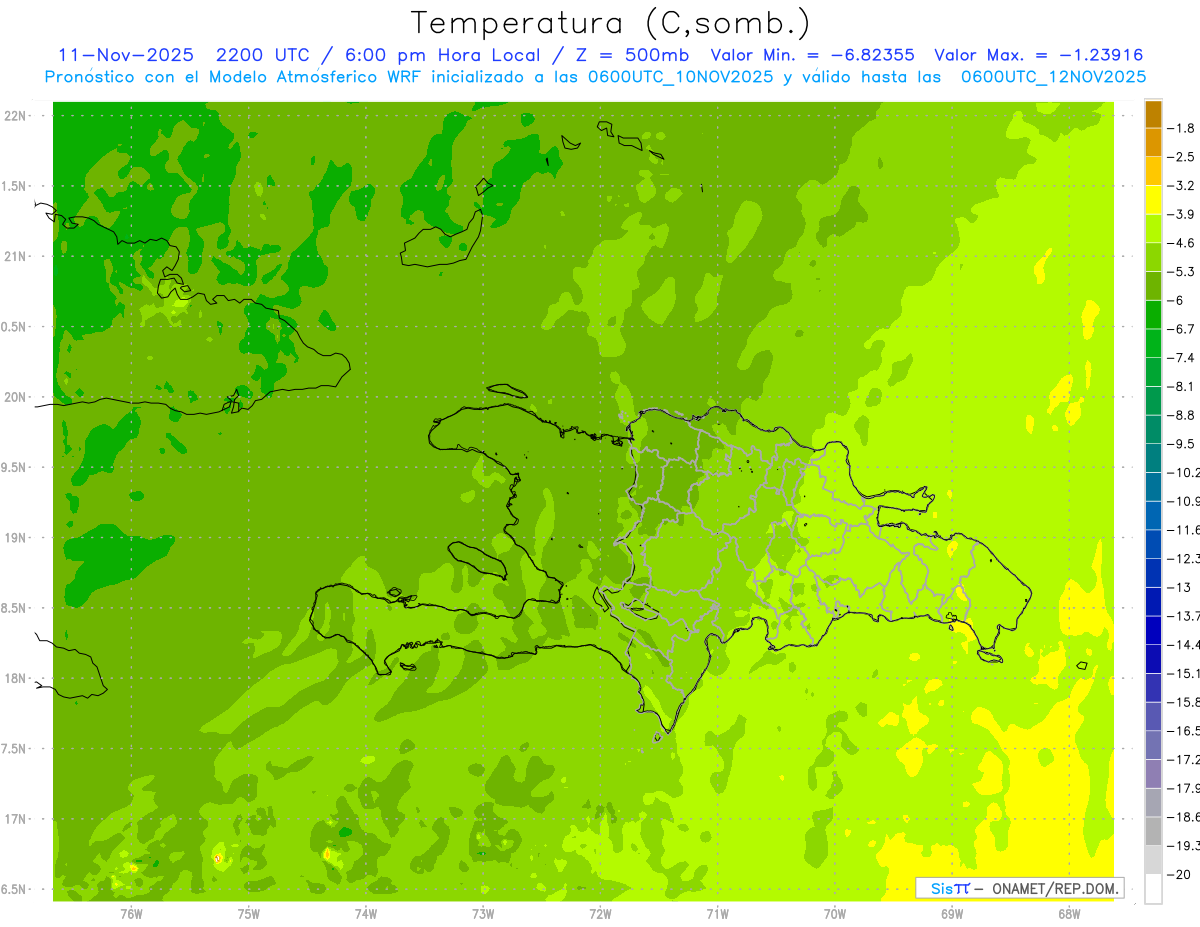Pick the legend swatch between -13.7 and -14.4
The image size is (1200, 927).
(1154, 630)
